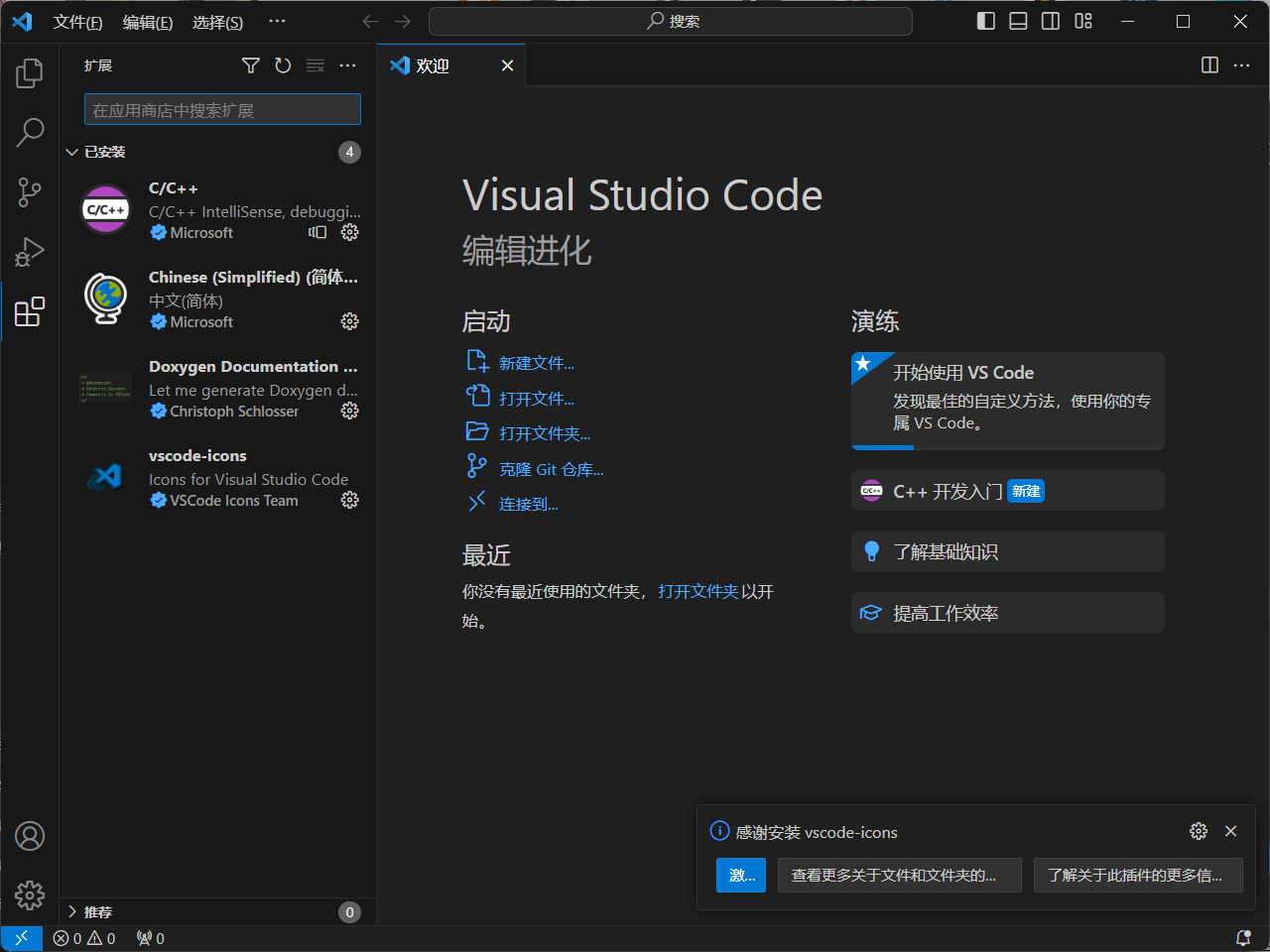Open editor more actions menu
Viewport: 1270px width, 952px height.
[1241, 65]
